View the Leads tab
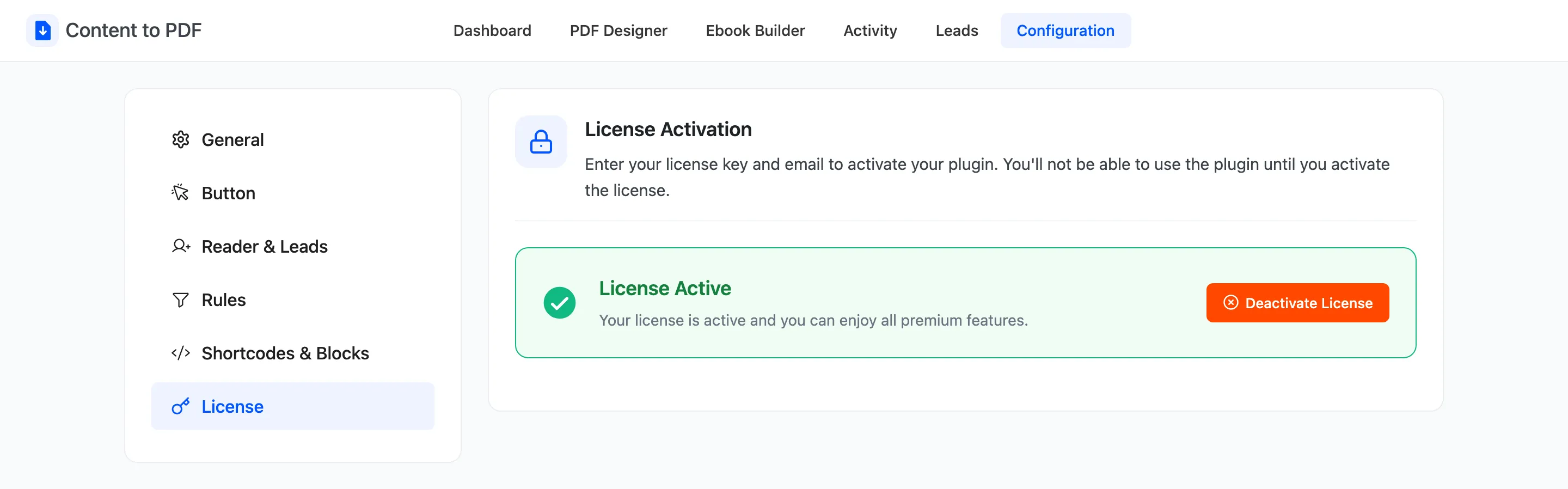Viewport: 1568px width, 489px height. [x=957, y=30]
